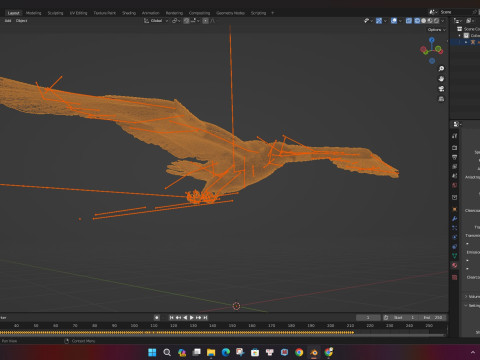The width and height of the screenshot is (480, 360).
Task: Open the Object properties tab (orange square)
Action: click(x=454, y=209)
